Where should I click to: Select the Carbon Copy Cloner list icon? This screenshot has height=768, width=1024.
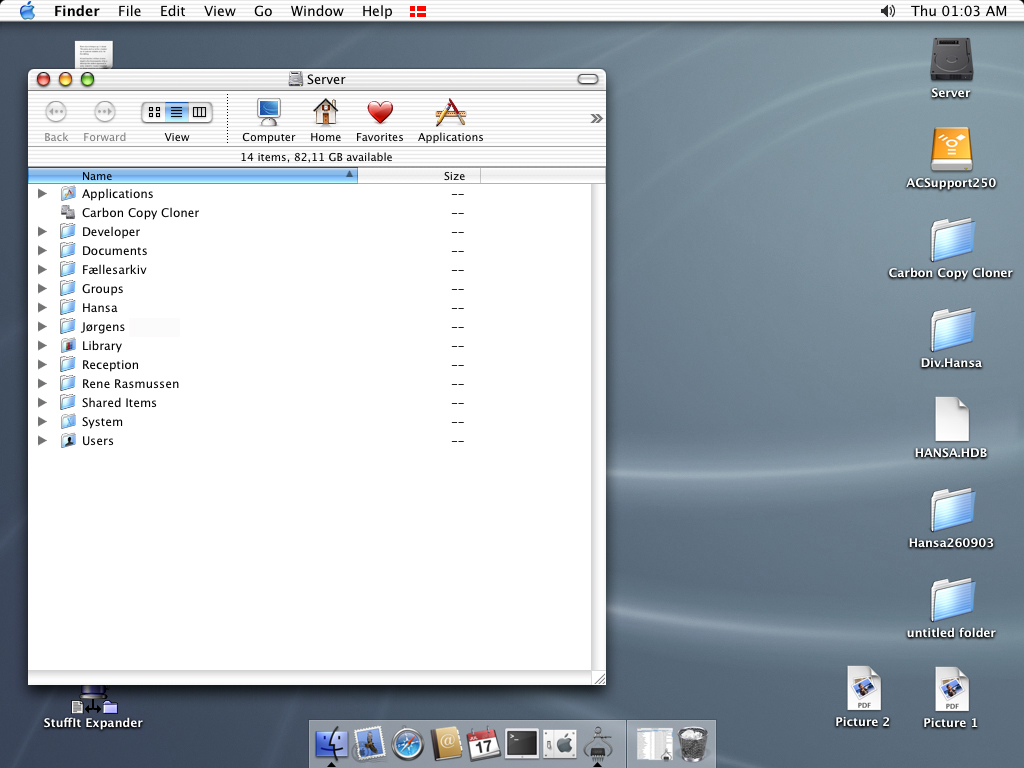pyautogui.click(x=68, y=212)
